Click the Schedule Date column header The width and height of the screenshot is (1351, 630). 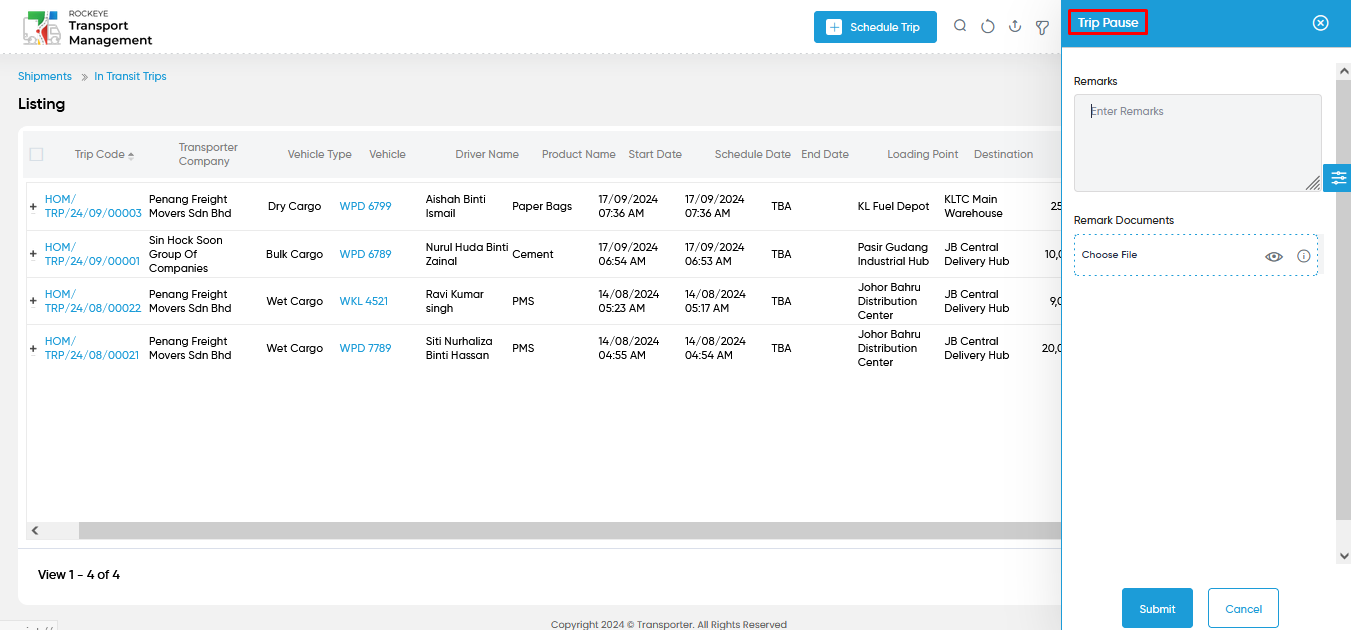pyautogui.click(x=753, y=154)
